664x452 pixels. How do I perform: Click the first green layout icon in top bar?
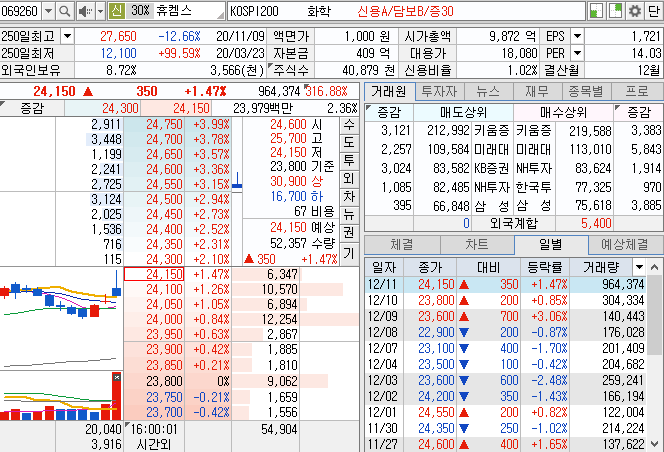pyautogui.click(x=597, y=11)
